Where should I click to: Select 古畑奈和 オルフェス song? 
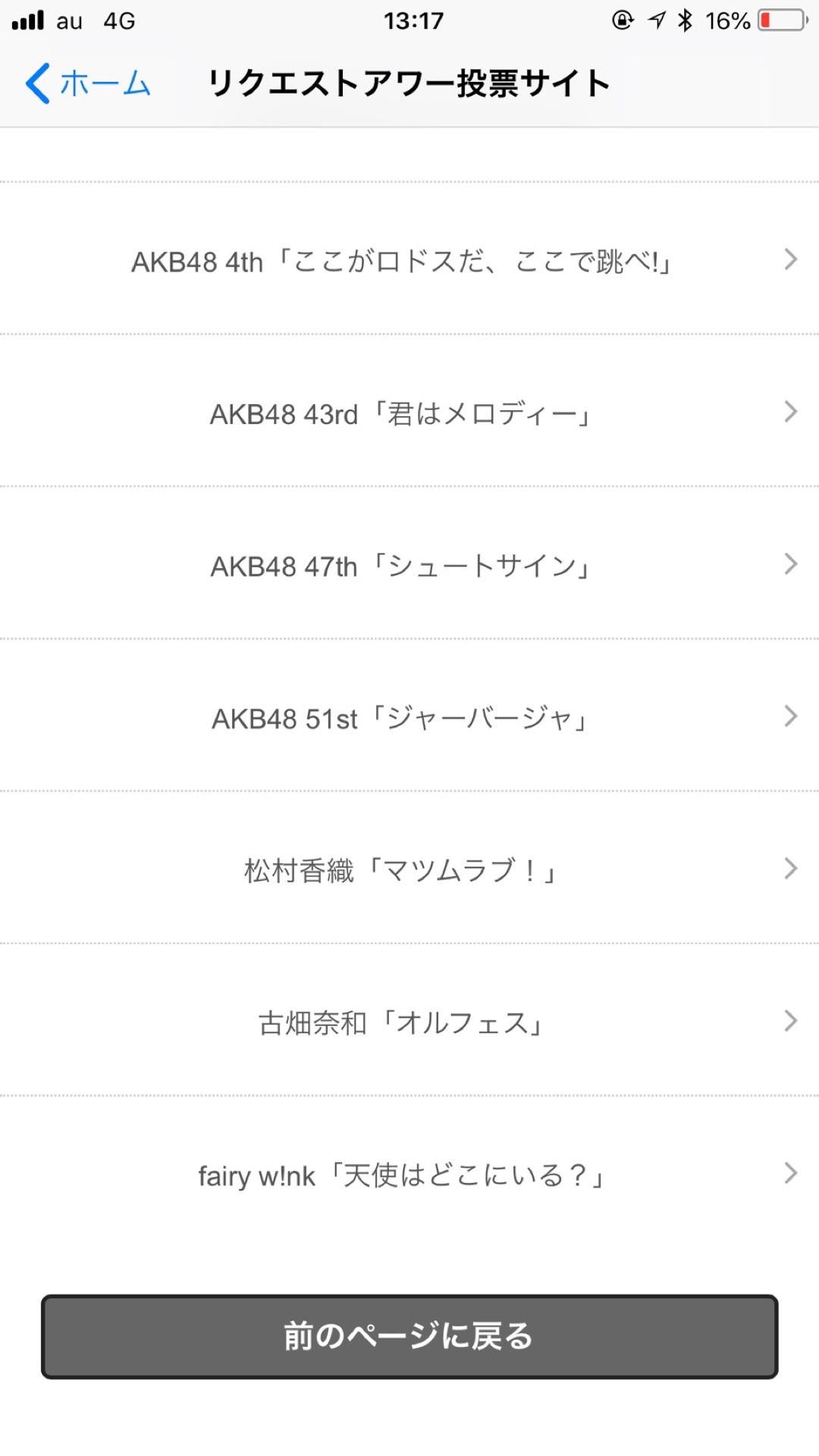[401, 1023]
